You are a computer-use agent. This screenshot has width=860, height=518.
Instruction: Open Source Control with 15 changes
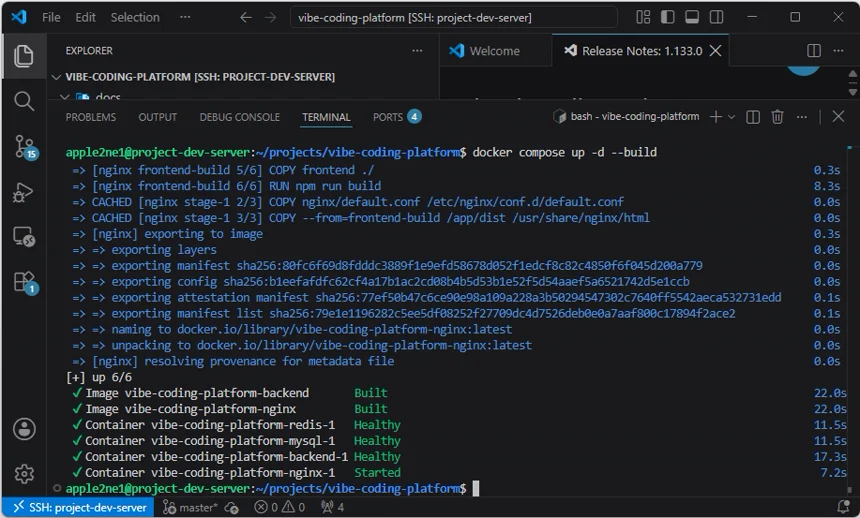pos(25,147)
